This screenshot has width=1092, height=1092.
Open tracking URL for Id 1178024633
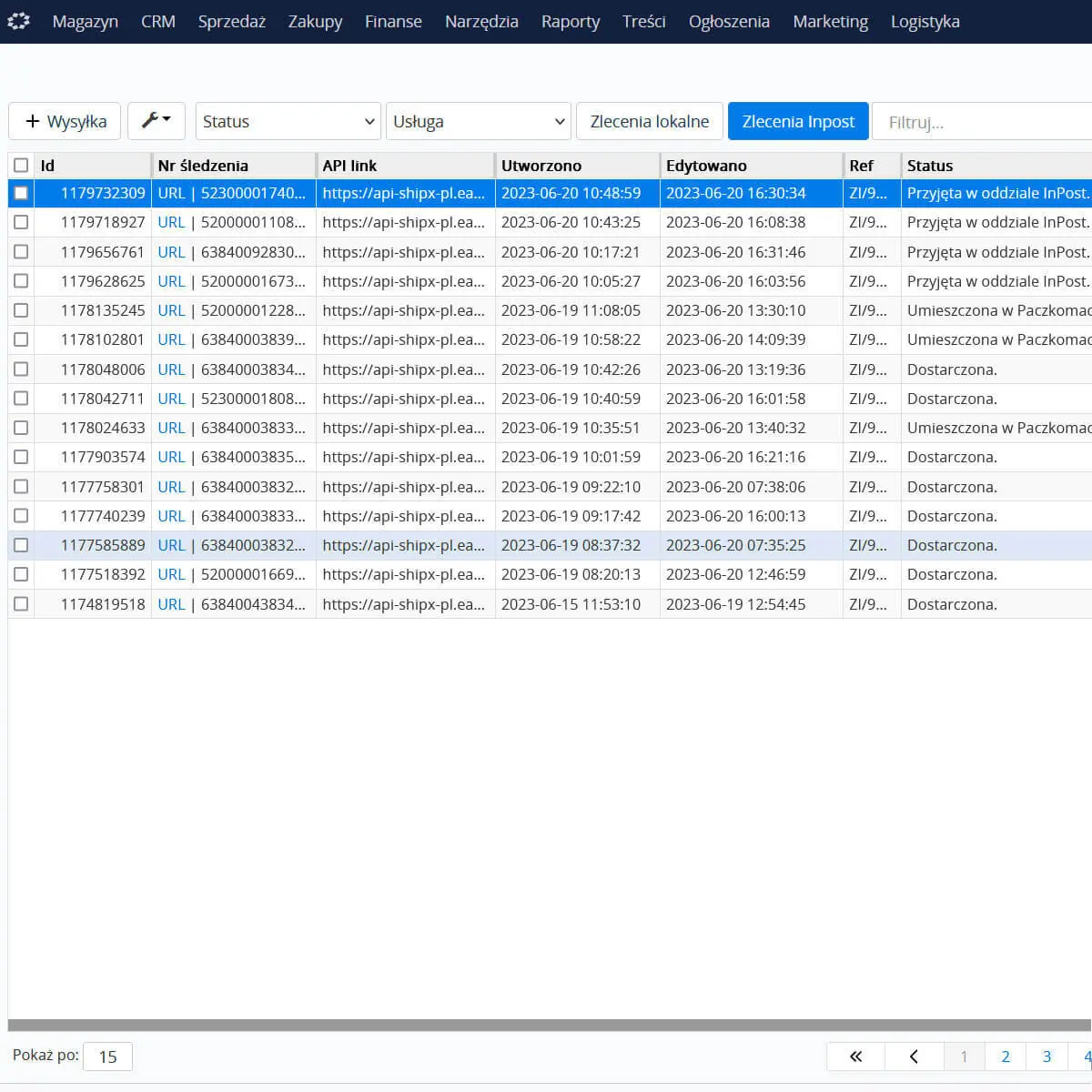coord(171,428)
